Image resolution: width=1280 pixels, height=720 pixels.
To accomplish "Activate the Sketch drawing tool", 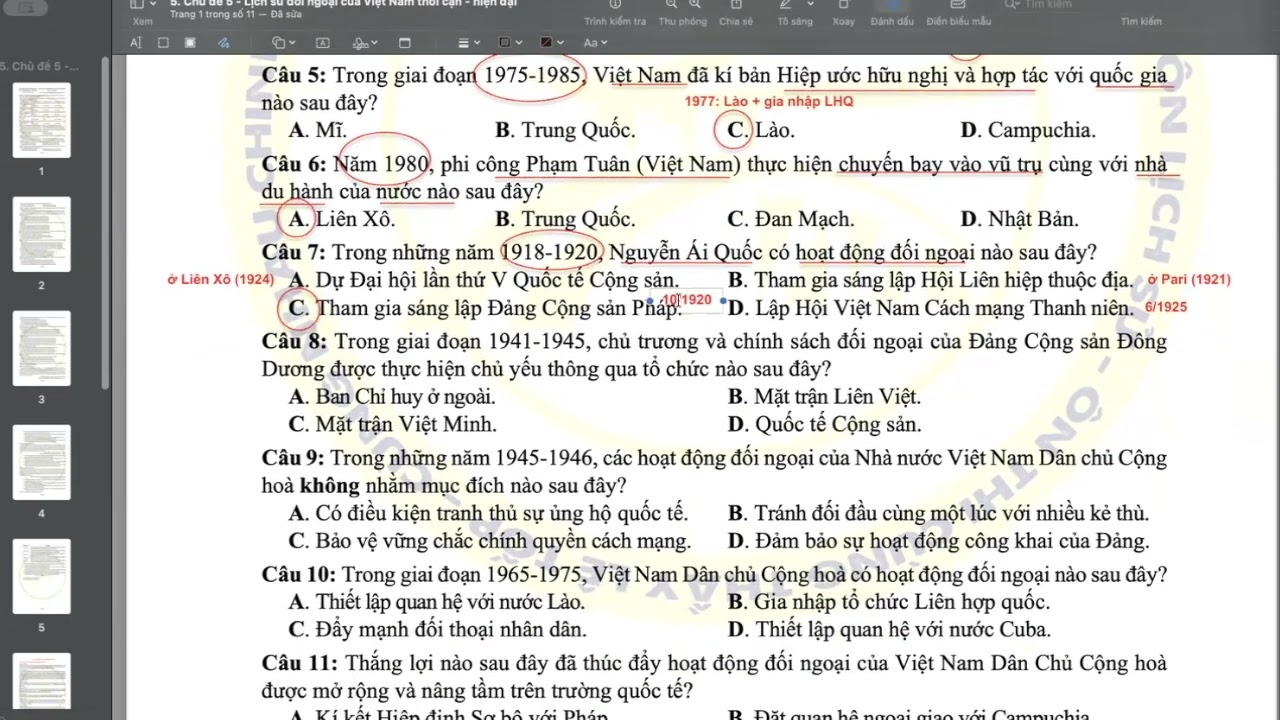I will tap(223, 43).
